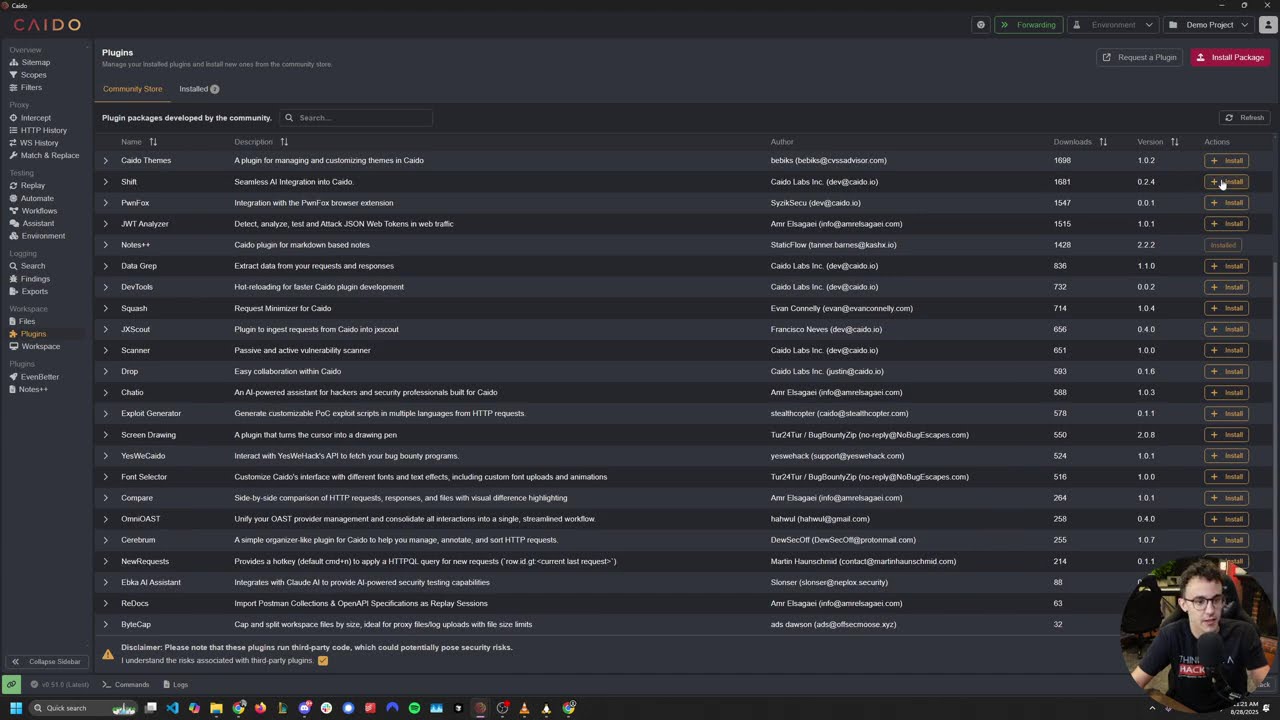Expand the Chatio plugin row

(x=105, y=393)
